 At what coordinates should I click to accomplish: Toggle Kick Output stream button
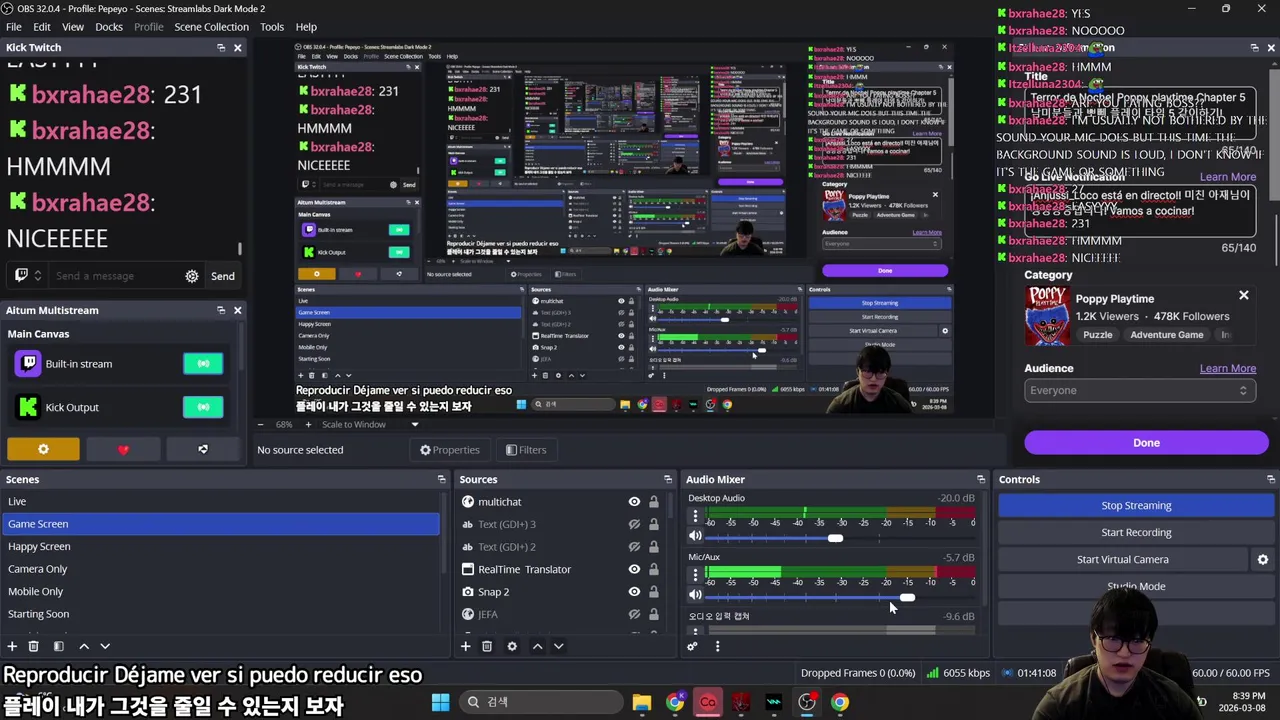[203, 407]
